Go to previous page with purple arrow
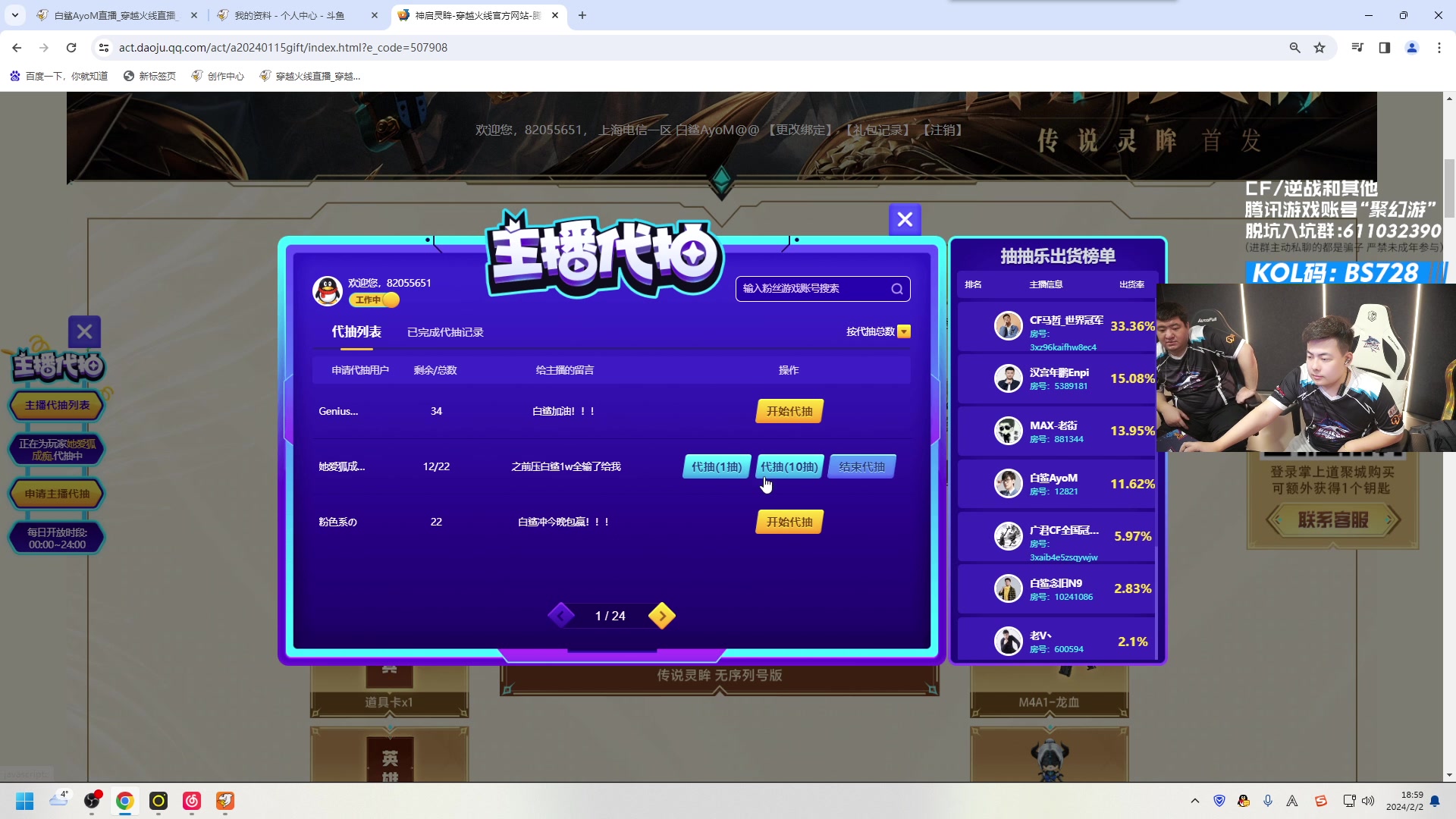 561,616
